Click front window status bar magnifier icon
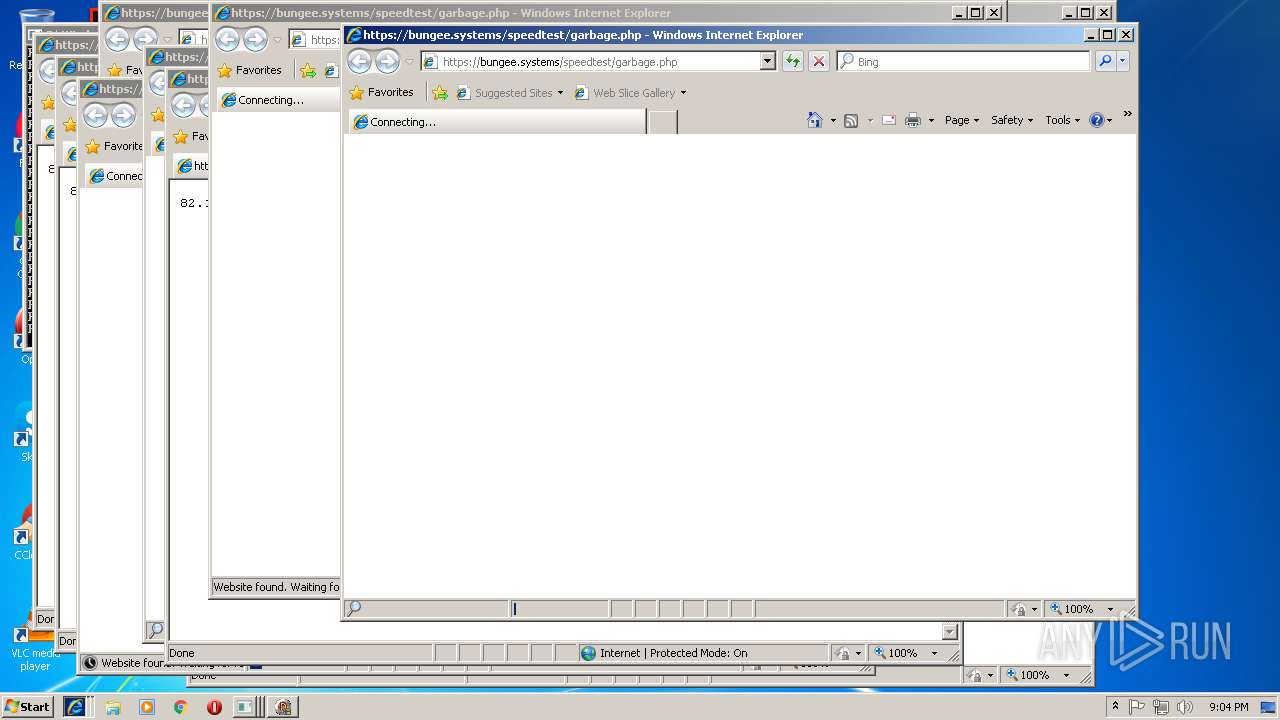 pyautogui.click(x=354, y=608)
